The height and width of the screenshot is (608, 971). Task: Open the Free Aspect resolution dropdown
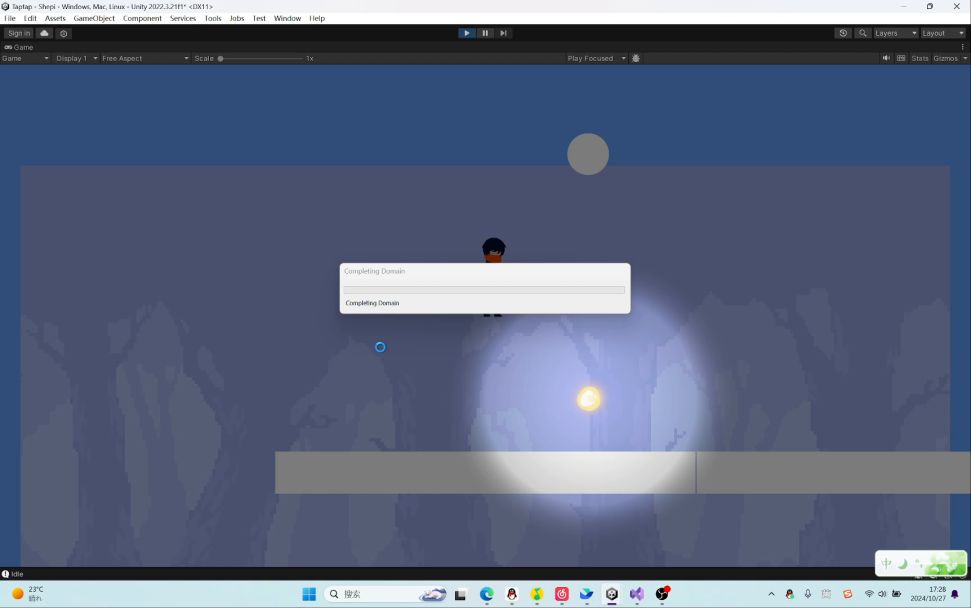(x=144, y=58)
